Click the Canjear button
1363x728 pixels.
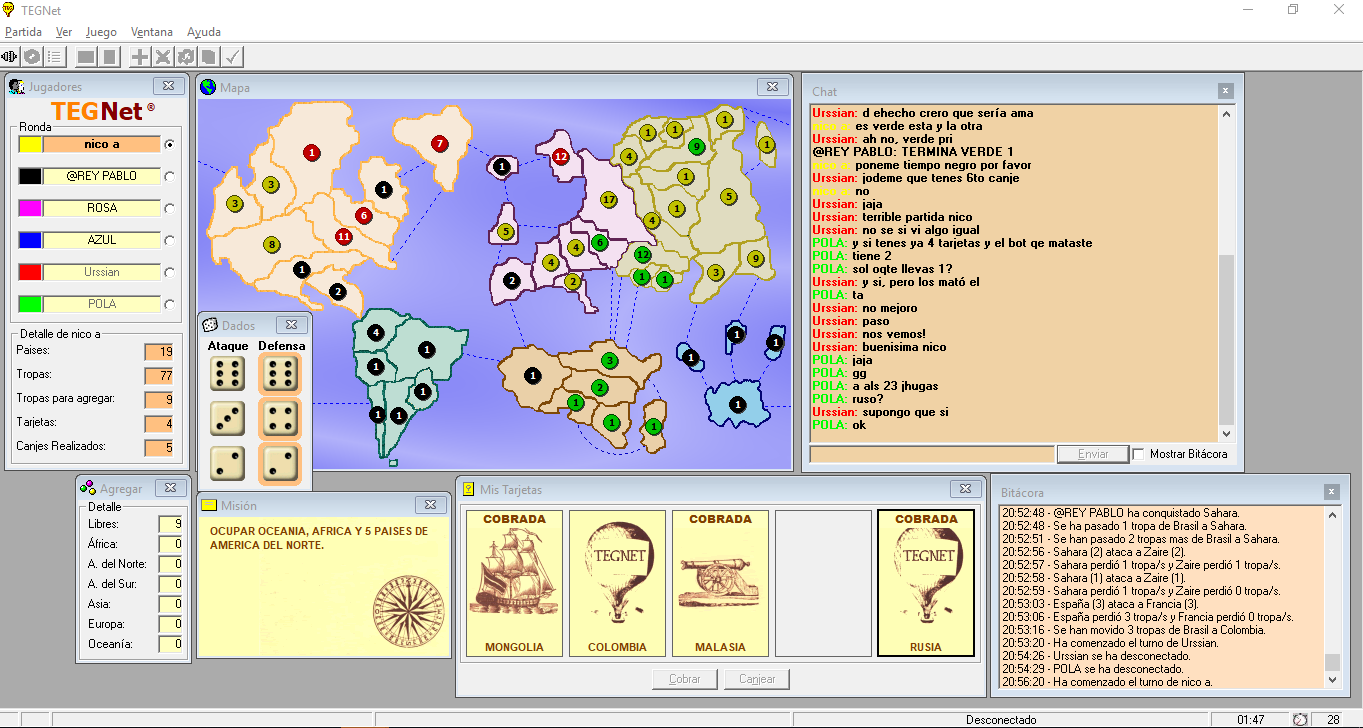pos(757,679)
